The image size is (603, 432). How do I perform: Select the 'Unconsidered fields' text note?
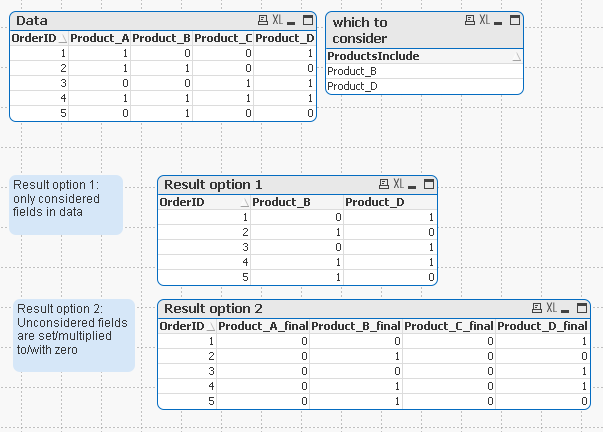click(x=73, y=336)
